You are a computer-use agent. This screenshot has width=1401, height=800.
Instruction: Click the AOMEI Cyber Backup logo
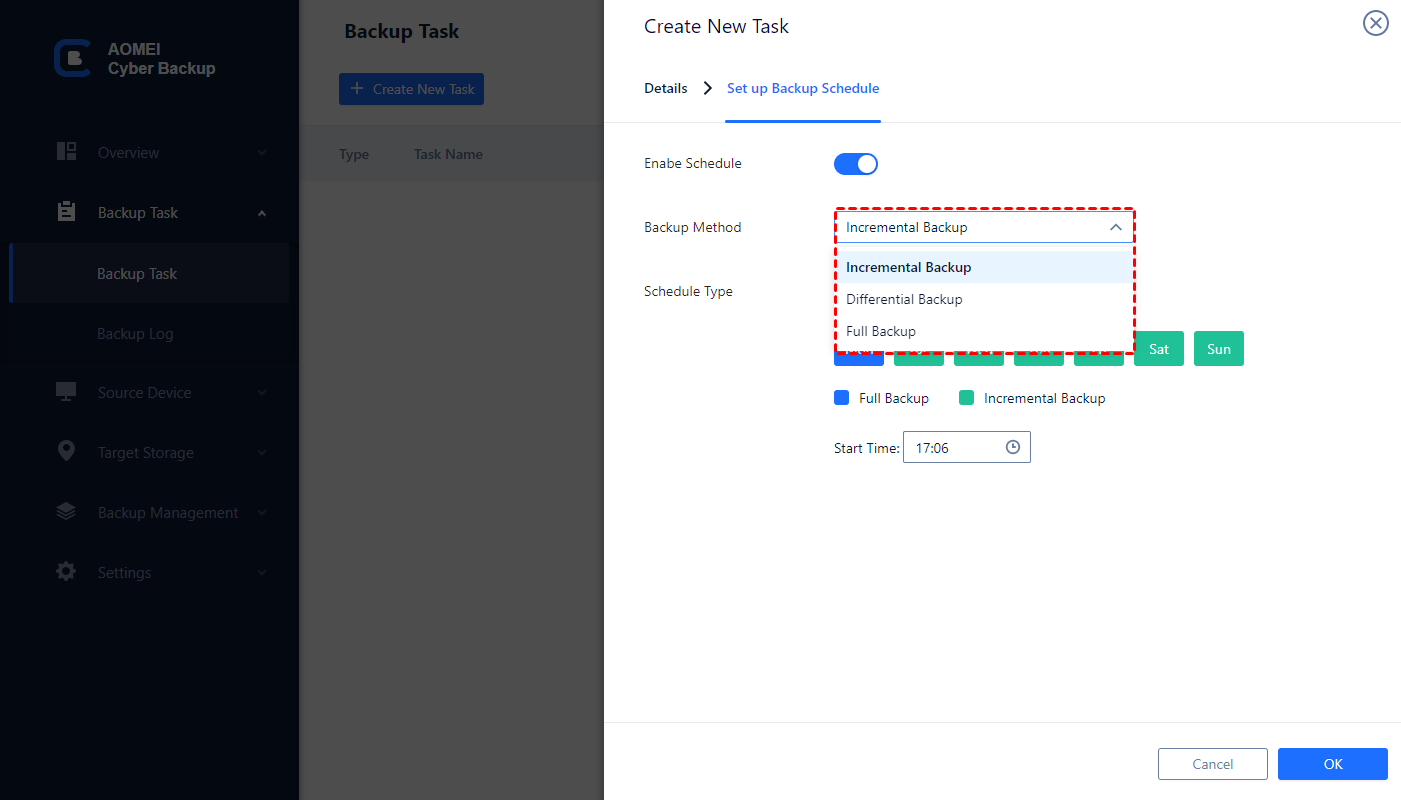click(72, 59)
